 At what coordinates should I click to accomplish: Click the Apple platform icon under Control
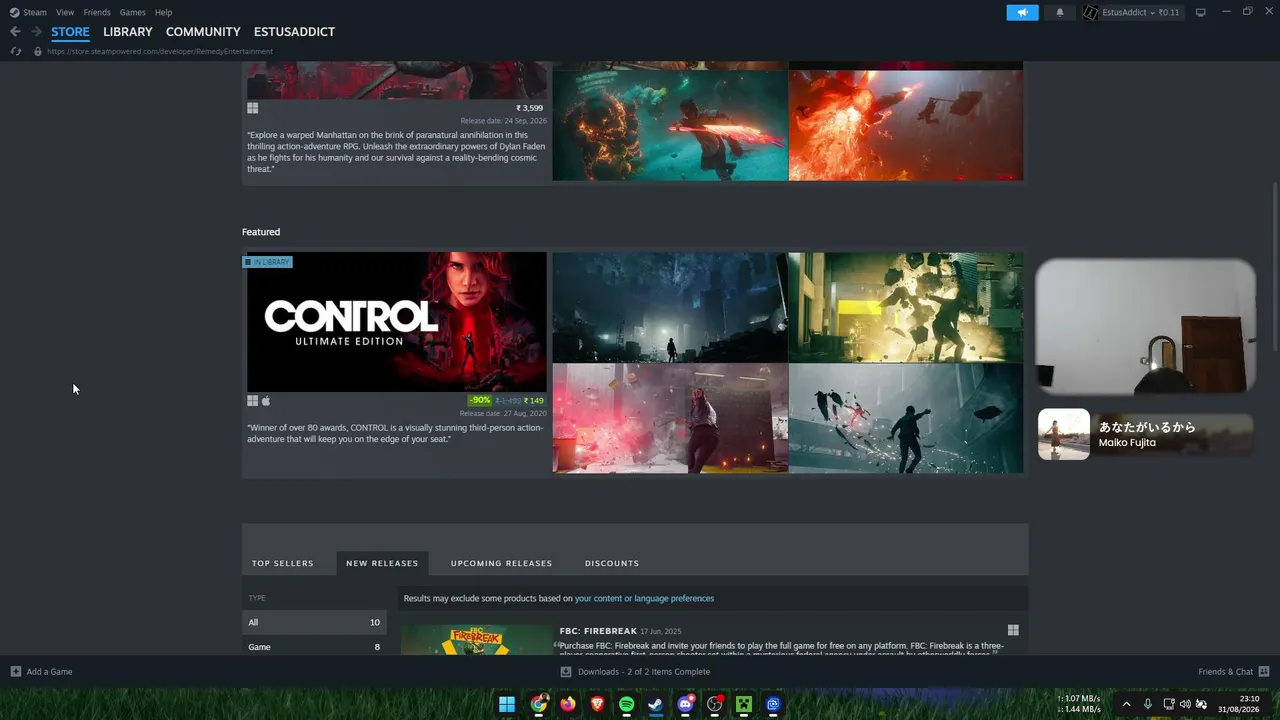(266, 401)
